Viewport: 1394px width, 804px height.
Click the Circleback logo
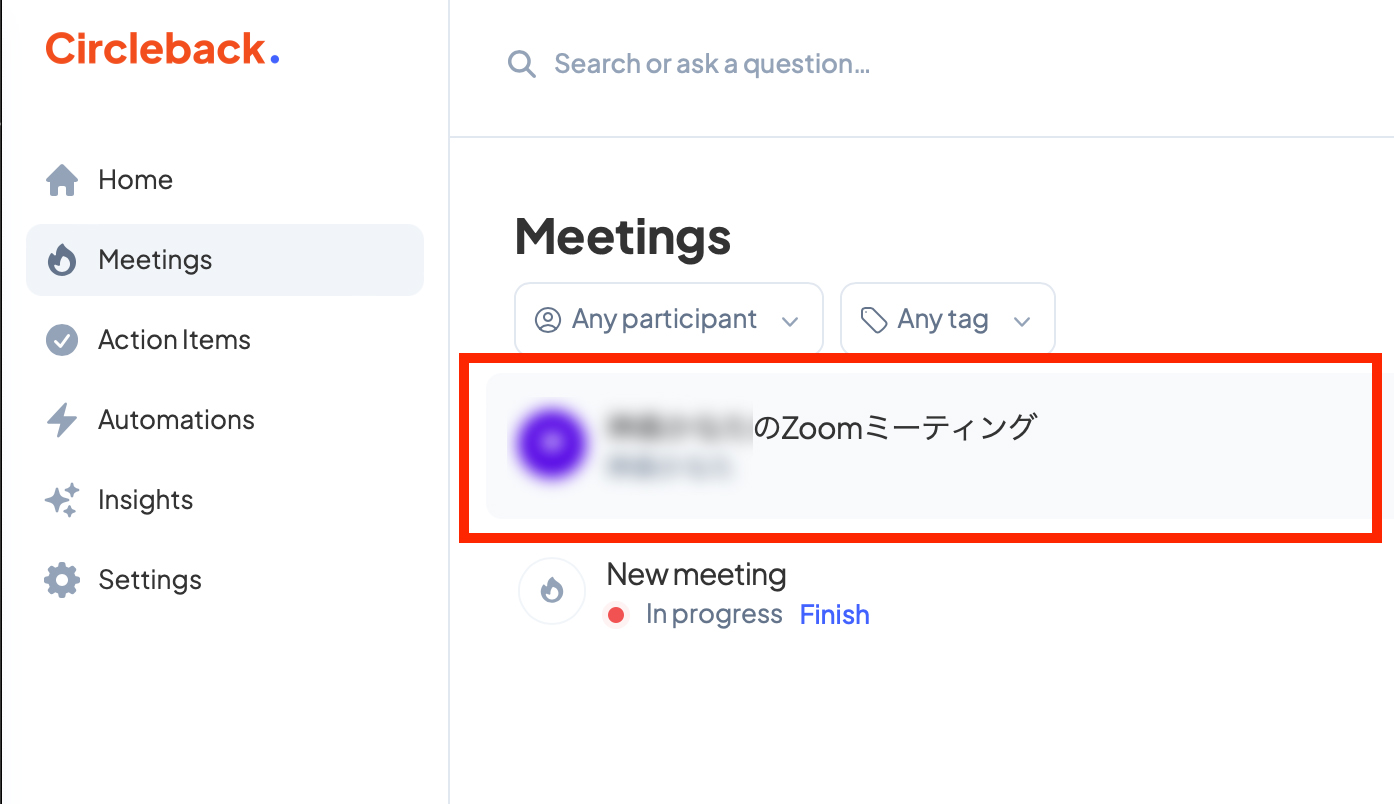162,49
